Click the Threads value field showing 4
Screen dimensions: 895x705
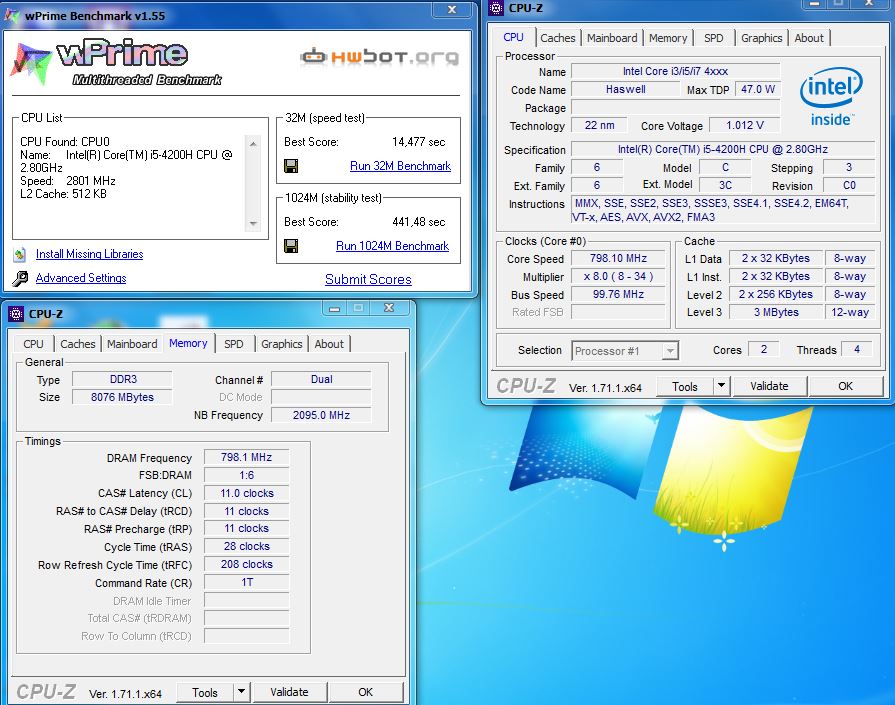coord(857,349)
